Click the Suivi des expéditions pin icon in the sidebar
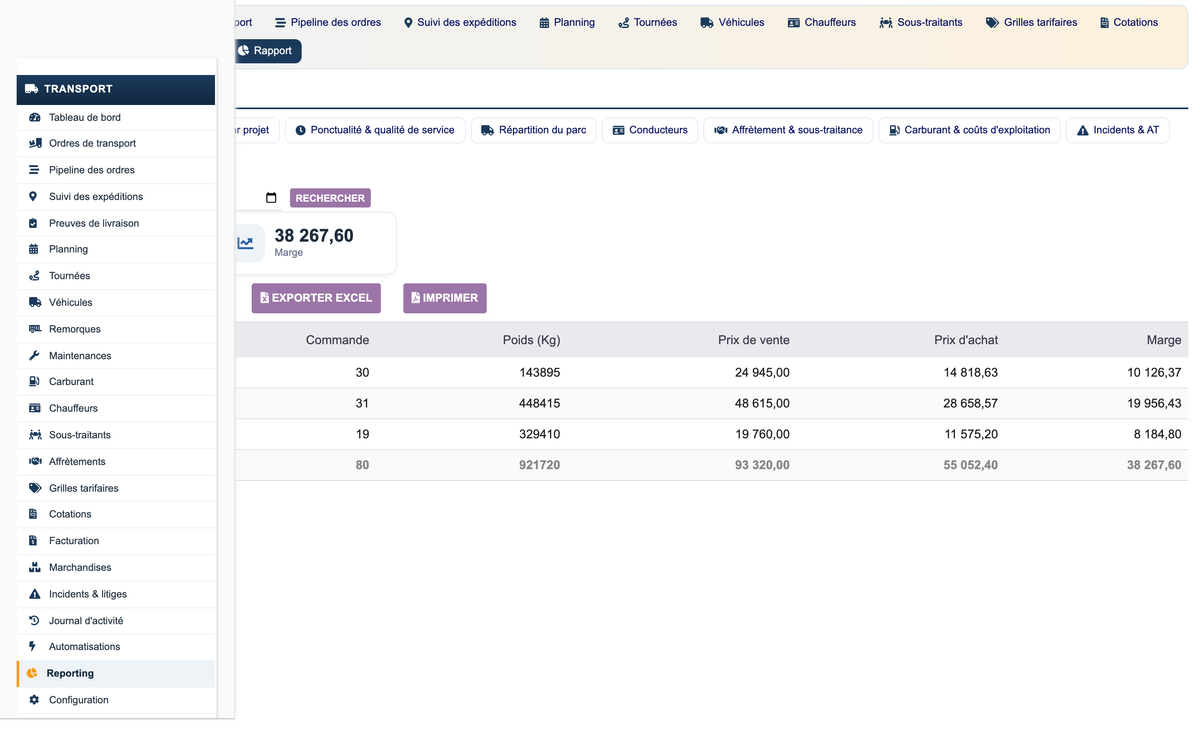The height and width of the screenshot is (750, 1200). tap(34, 196)
